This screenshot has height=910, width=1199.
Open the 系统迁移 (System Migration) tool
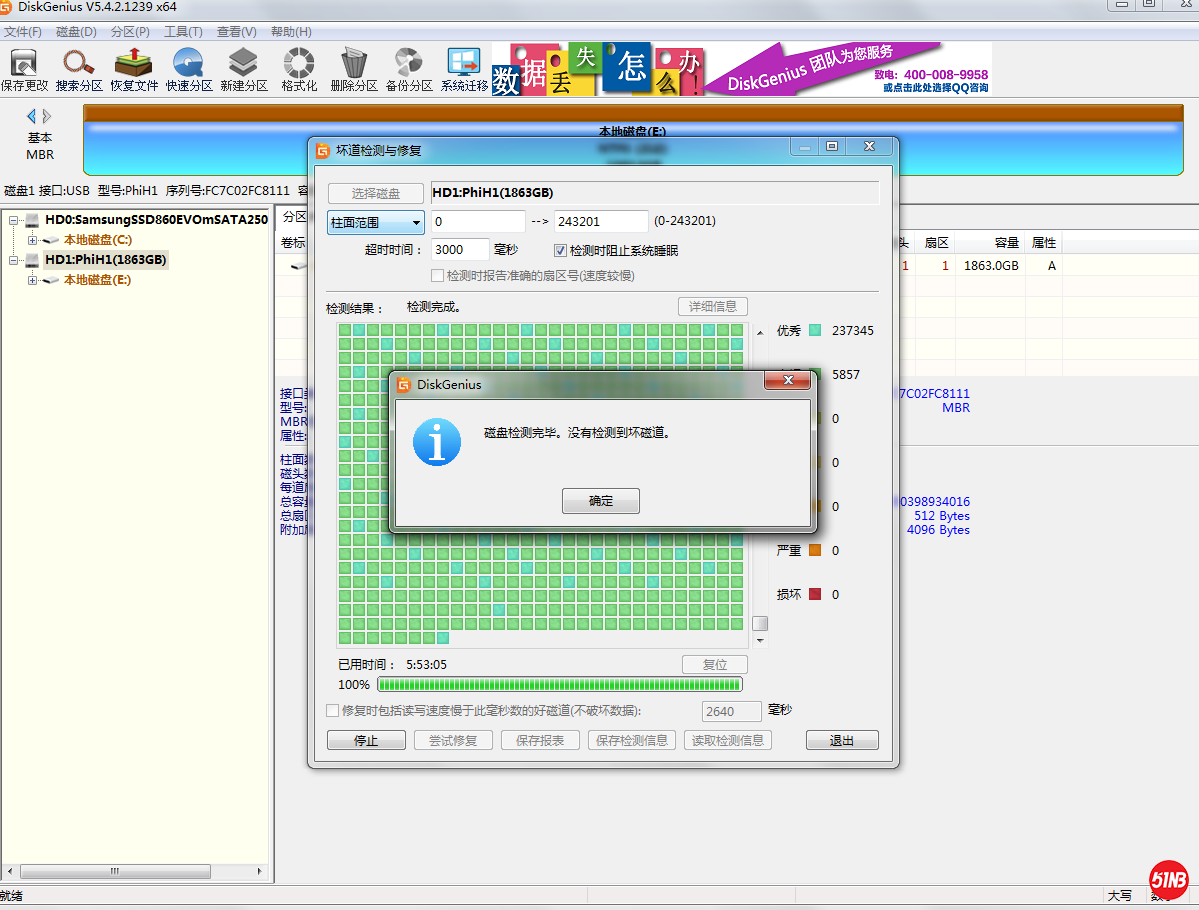(464, 69)
